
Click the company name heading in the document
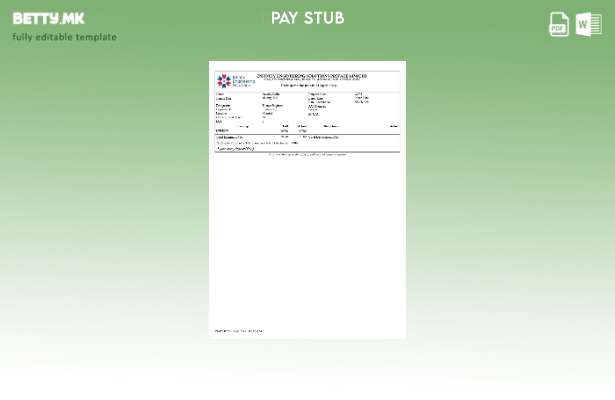(x=312, y=75)
